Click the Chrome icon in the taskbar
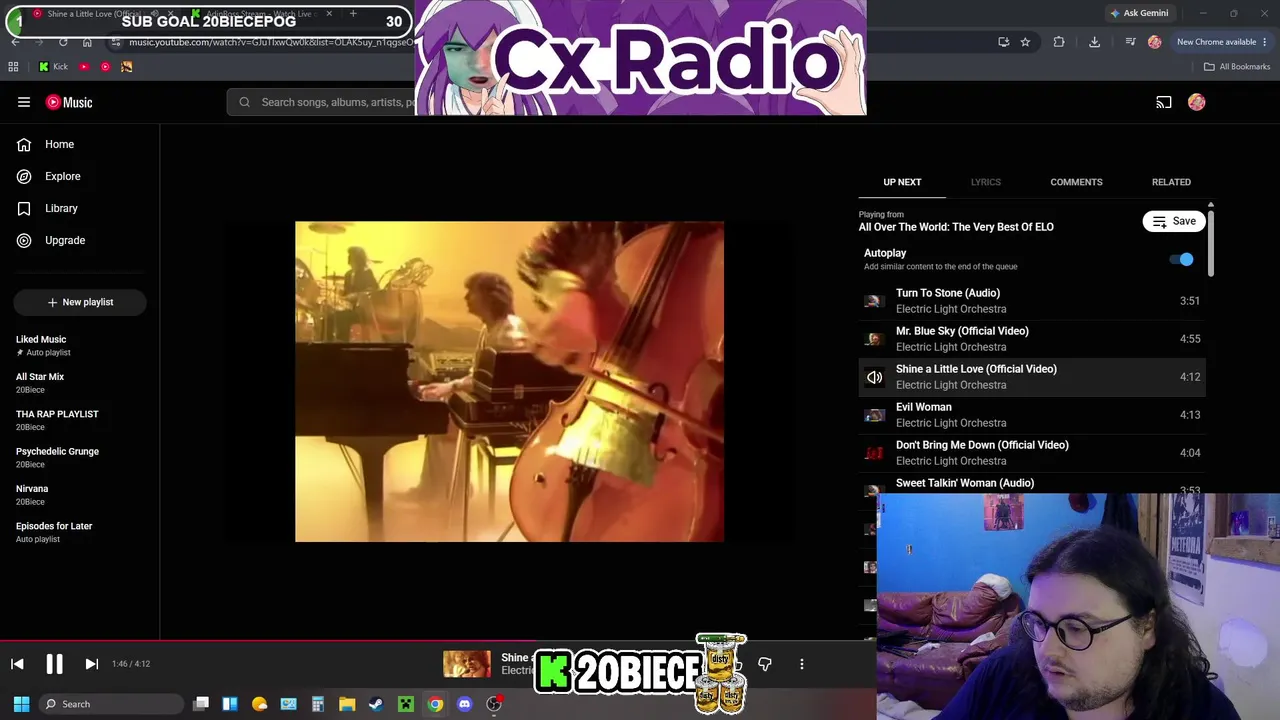 (435, 704)
